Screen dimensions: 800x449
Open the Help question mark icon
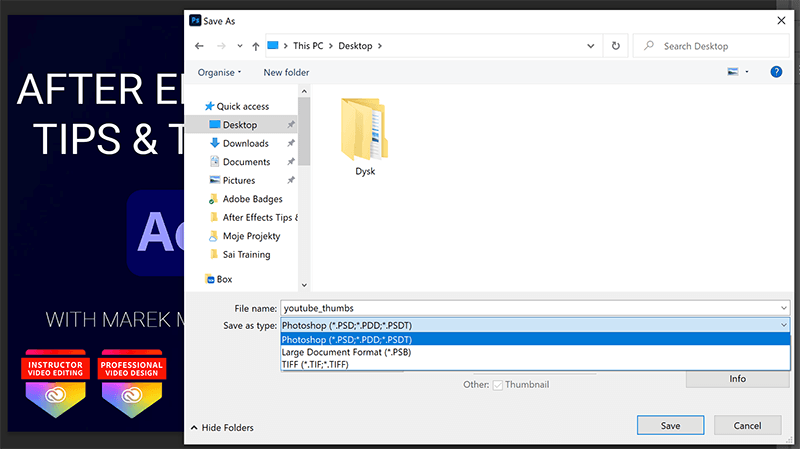tap(776, 72)
